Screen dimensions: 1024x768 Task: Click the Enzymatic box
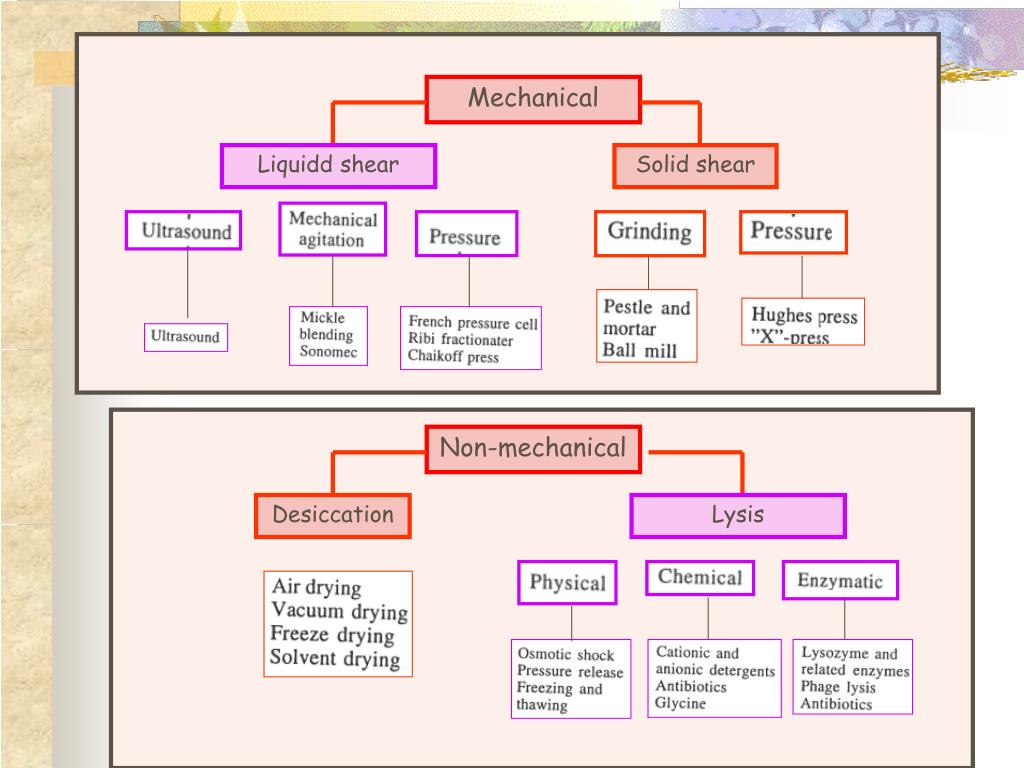coord(840,580)
